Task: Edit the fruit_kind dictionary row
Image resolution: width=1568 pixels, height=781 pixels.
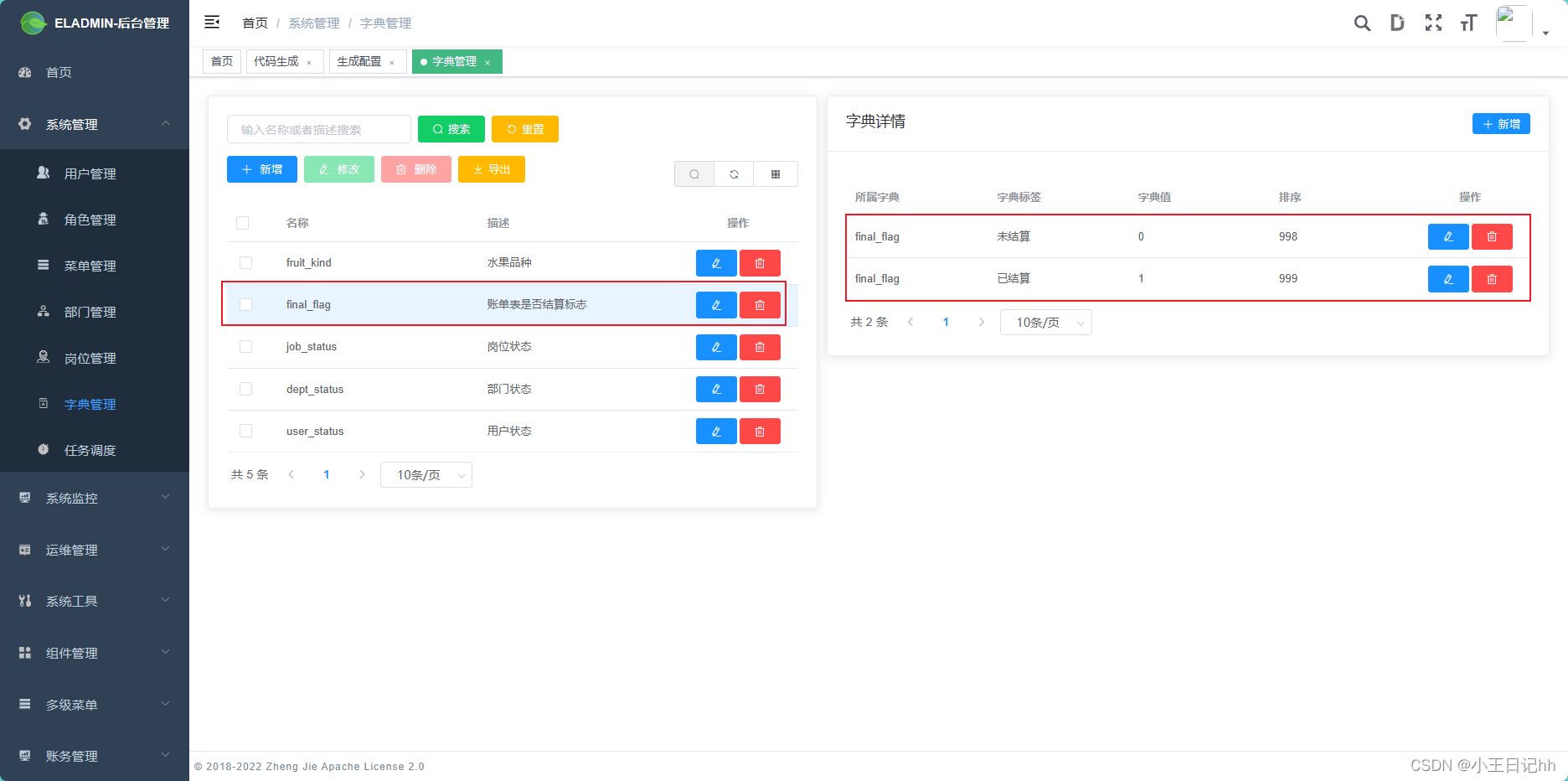Action: (x=716, y=263)
